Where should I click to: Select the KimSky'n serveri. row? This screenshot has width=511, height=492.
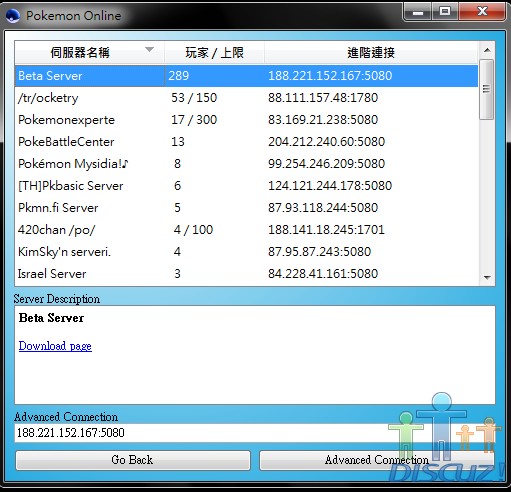pos(246,252)
